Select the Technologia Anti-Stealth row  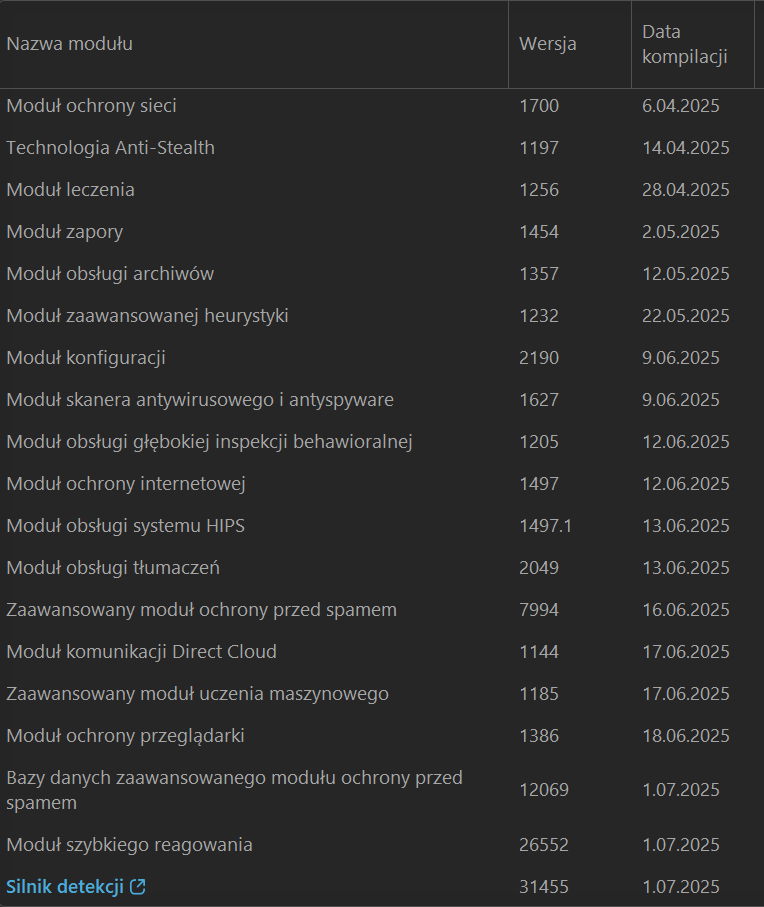[111, 148]
